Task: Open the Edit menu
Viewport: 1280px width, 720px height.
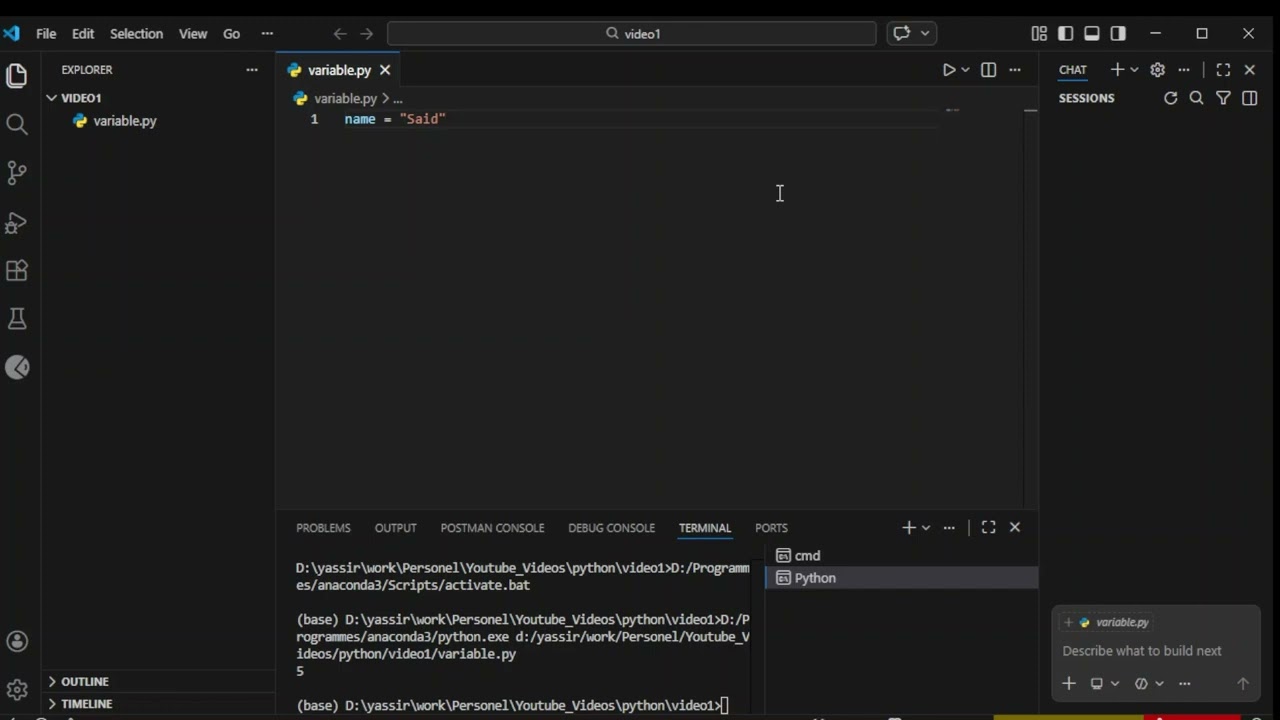Action: [x=83, y=33]
